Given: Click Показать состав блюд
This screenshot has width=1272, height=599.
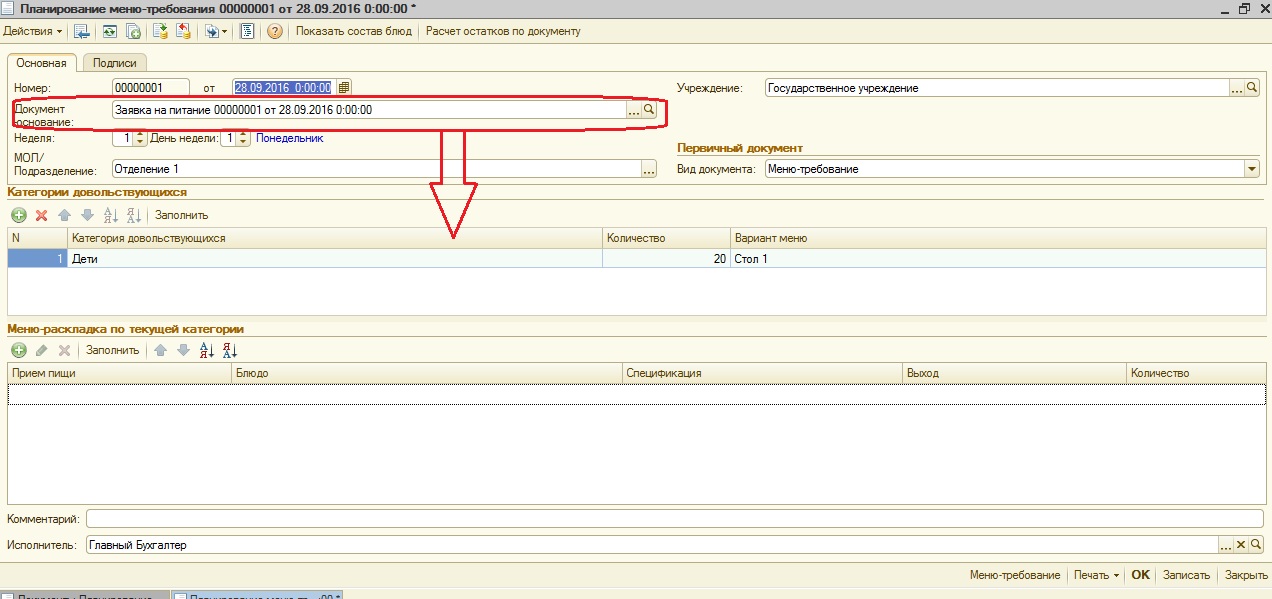Looking at the screenshot, I should (353, 31).
